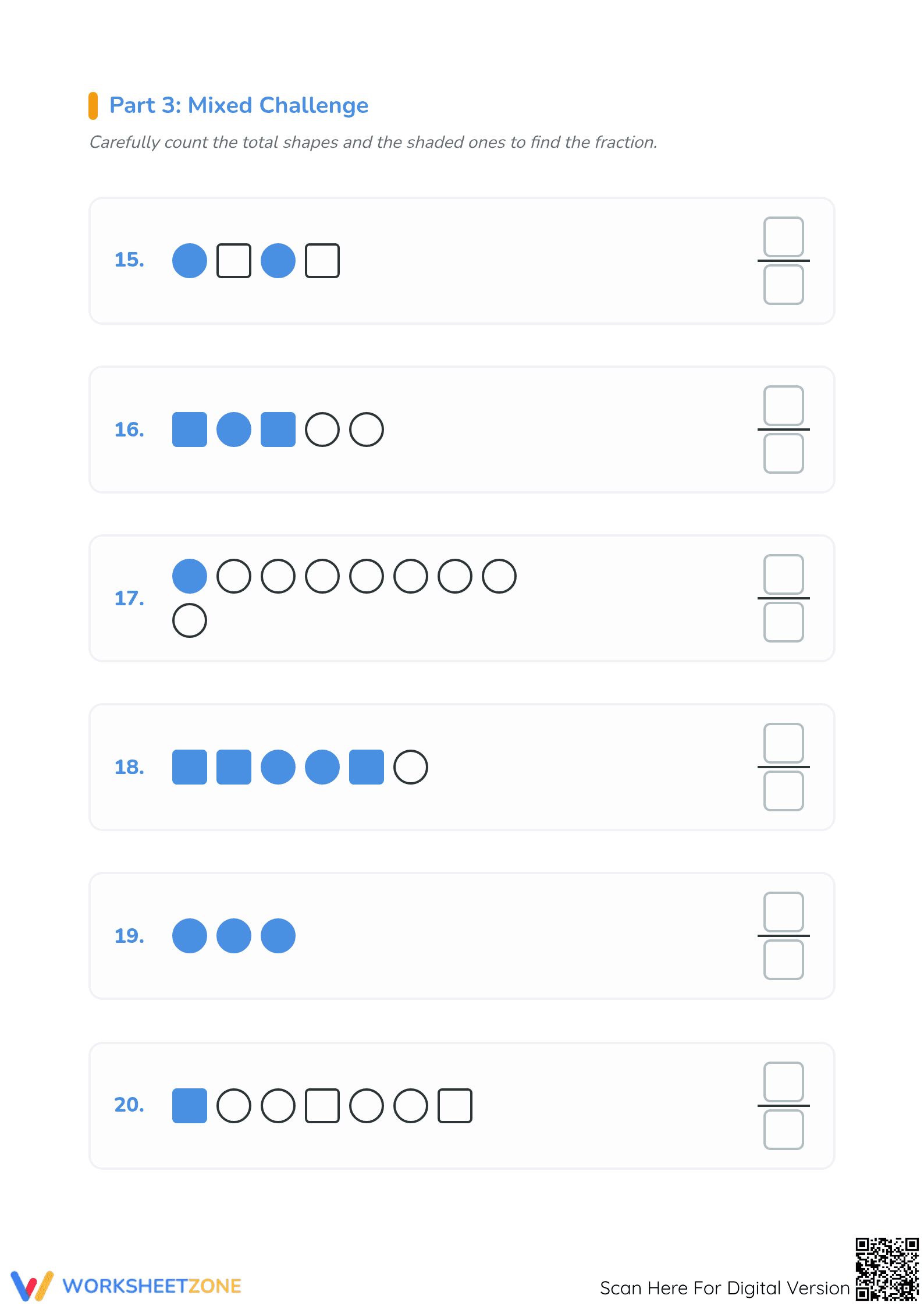Click the second-row empty circle in question 17
Screen dimensions: 924x1306
coord(190,620)
